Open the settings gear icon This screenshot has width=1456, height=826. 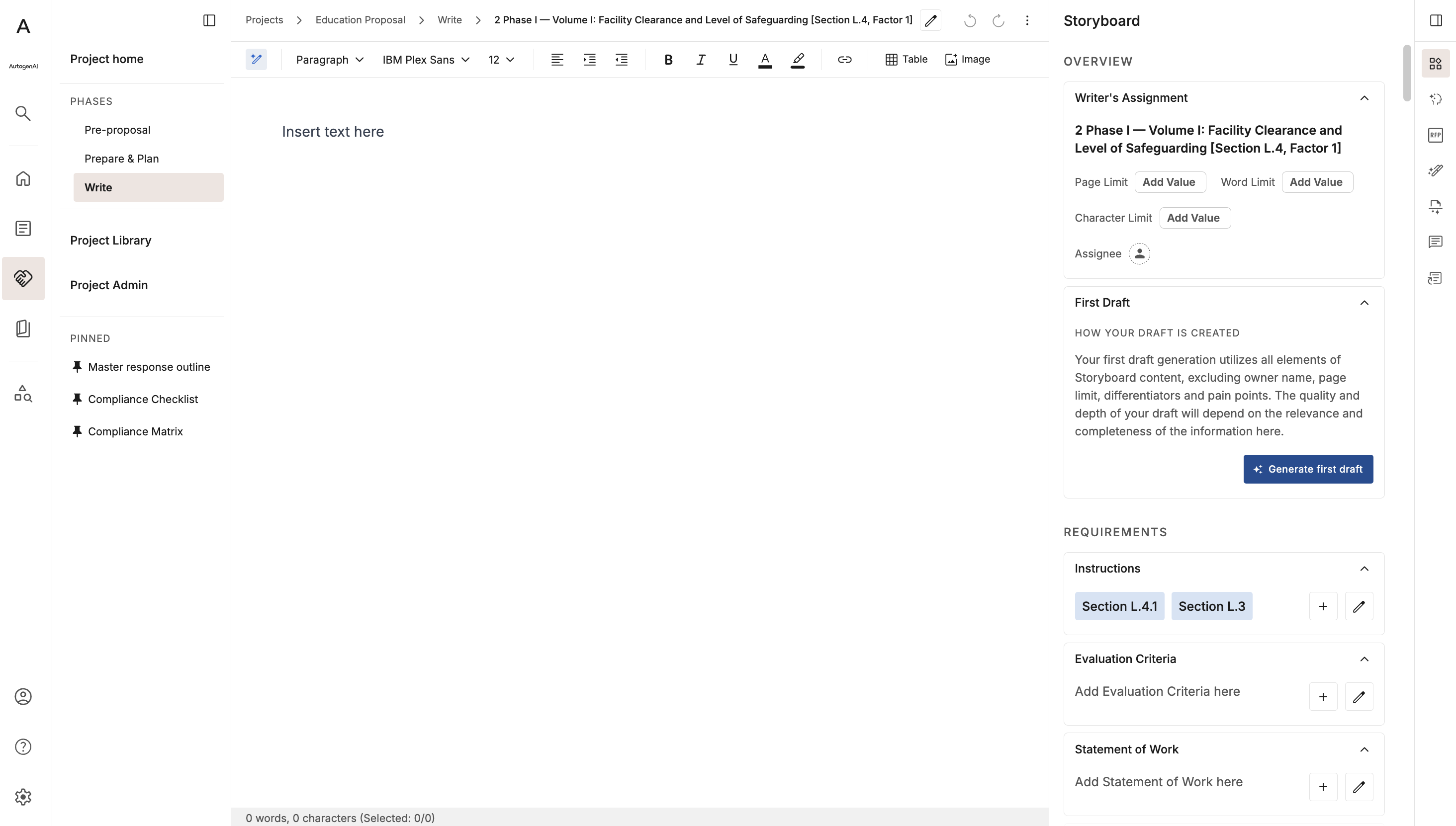(23, 797)
